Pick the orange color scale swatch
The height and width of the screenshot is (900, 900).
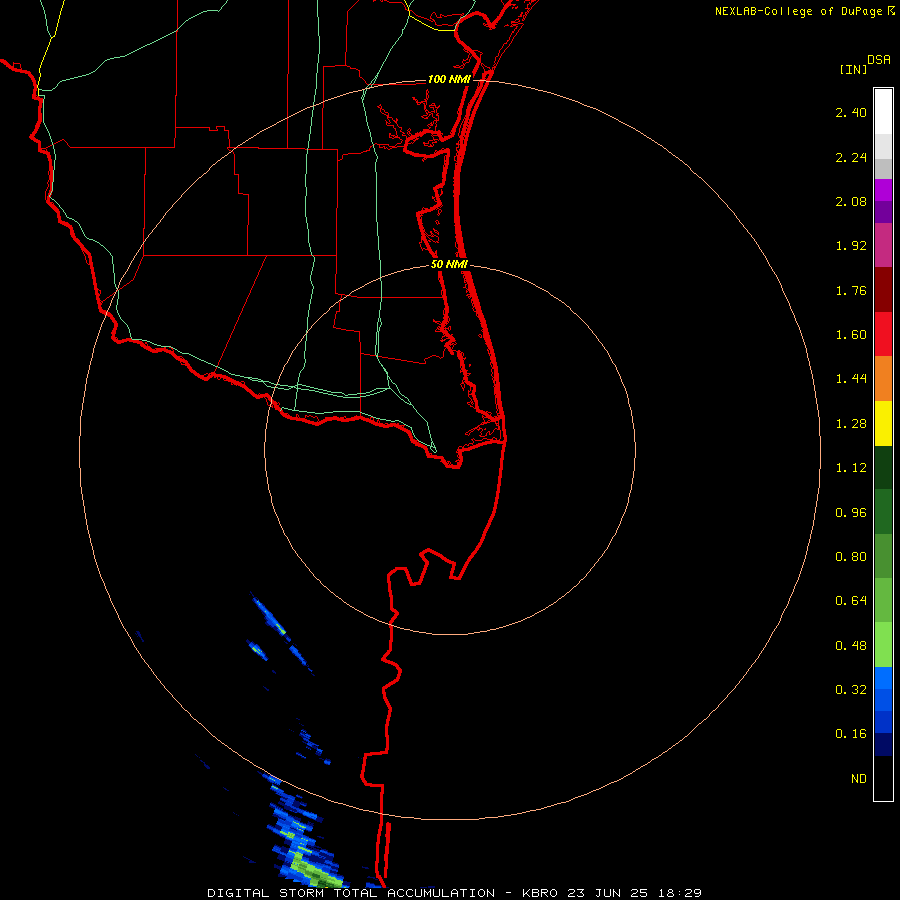coord(883,378)
